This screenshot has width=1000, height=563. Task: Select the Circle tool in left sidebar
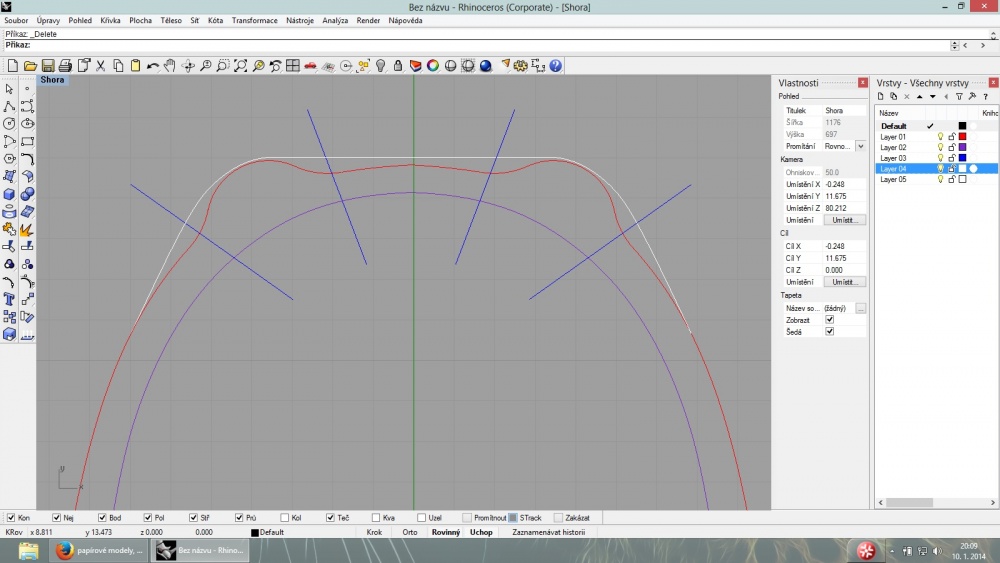coord(10,124)
